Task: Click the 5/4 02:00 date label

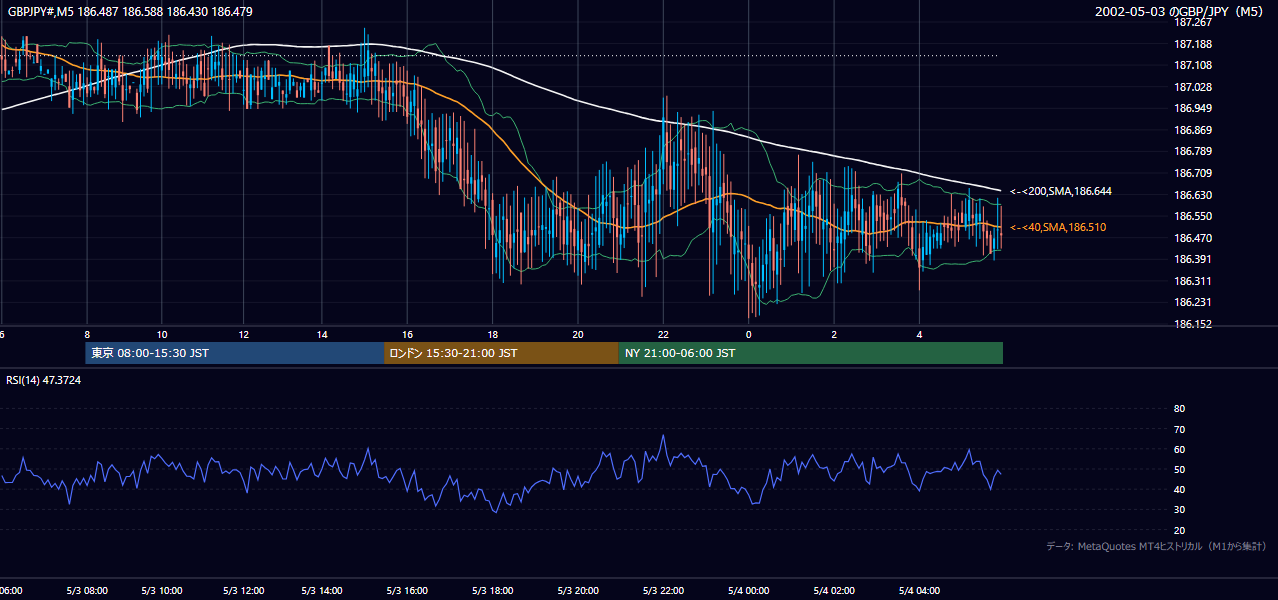Action: [833, 590]
